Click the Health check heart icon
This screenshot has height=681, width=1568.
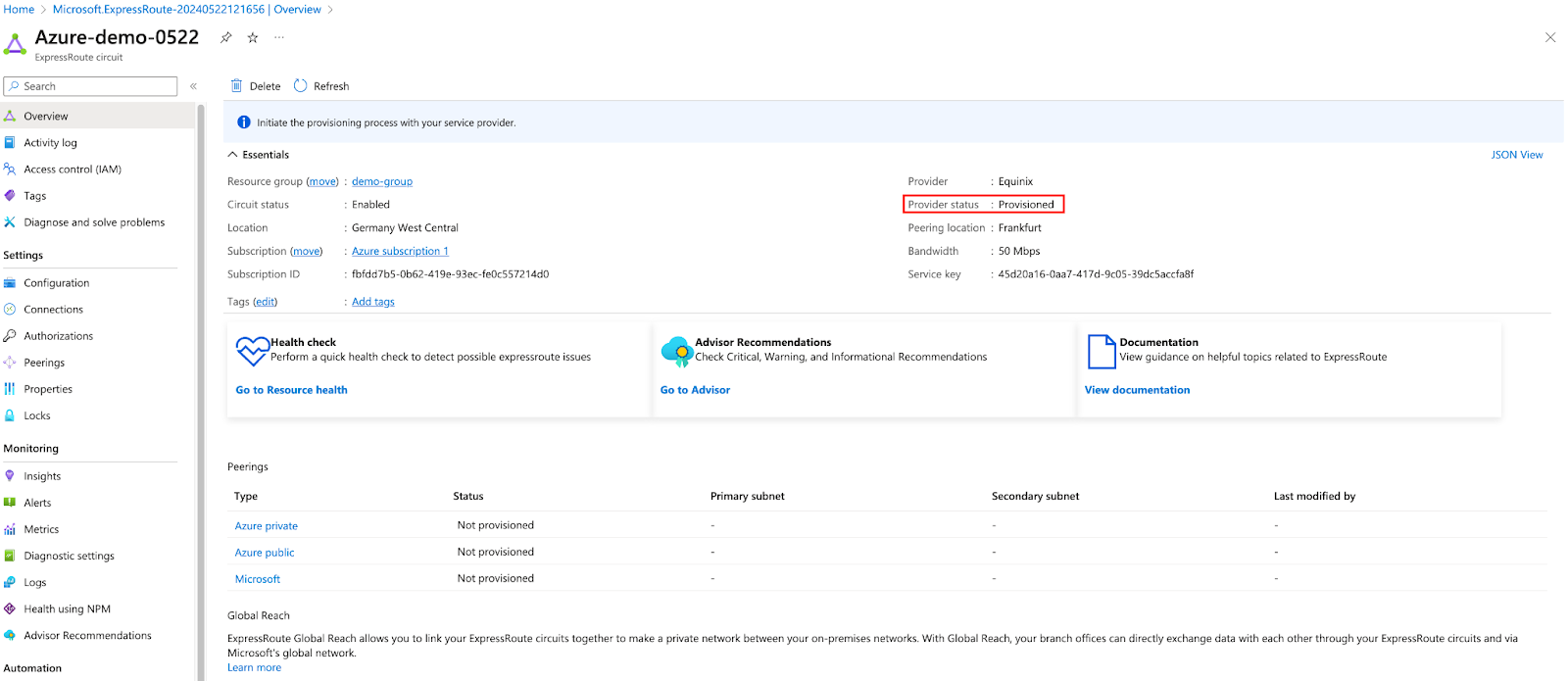click(252, 351)
